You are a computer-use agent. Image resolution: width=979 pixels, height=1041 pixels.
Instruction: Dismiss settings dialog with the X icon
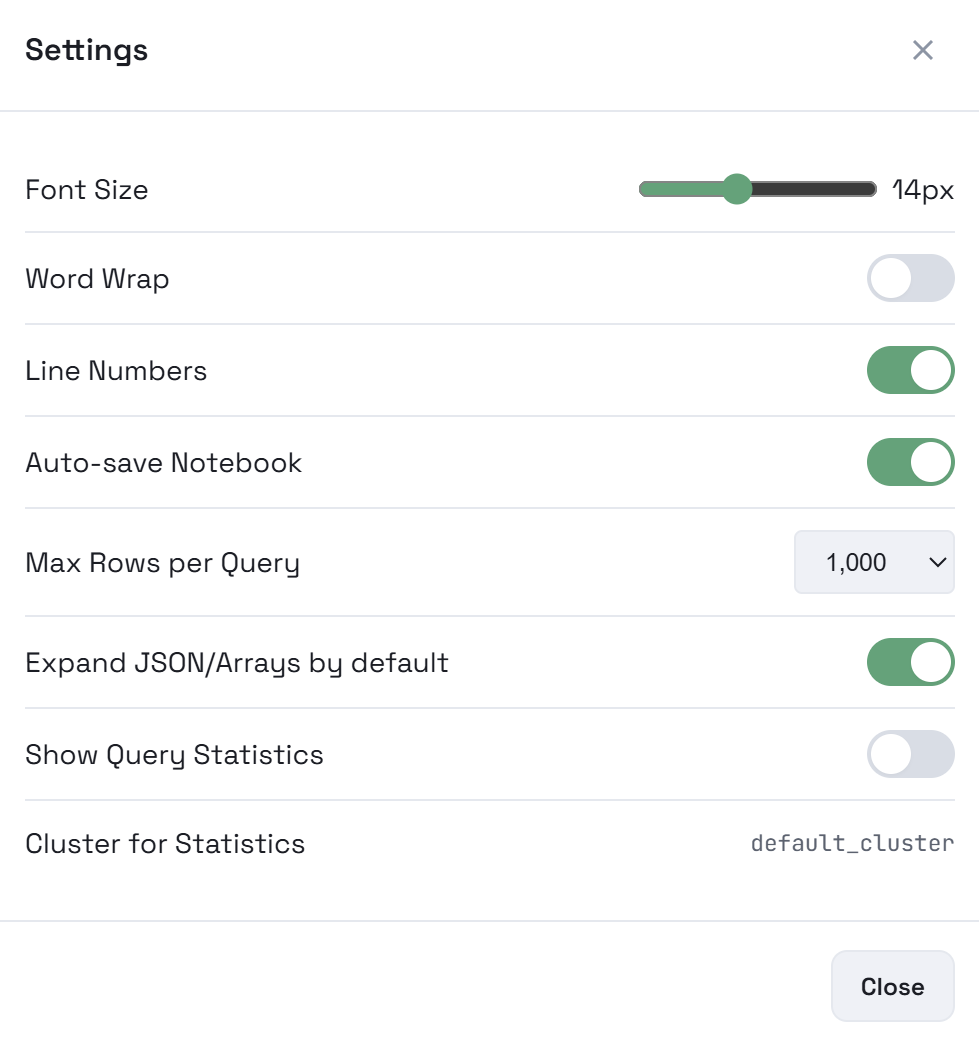[922, 50]
